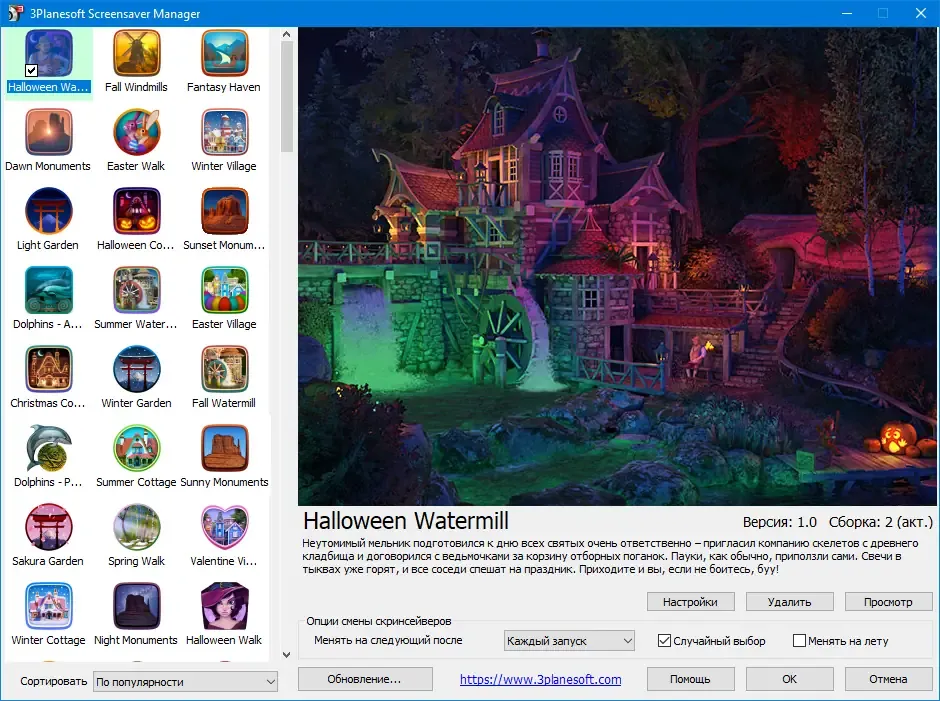Click the Версия: 1.0 text
Viewport: 940px width, 701px height.
[780, 522]
